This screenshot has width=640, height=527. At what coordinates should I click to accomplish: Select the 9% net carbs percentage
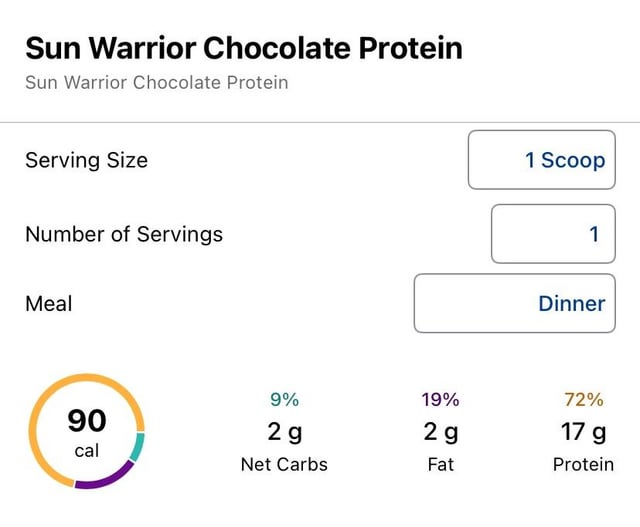(x=284, y=400)
